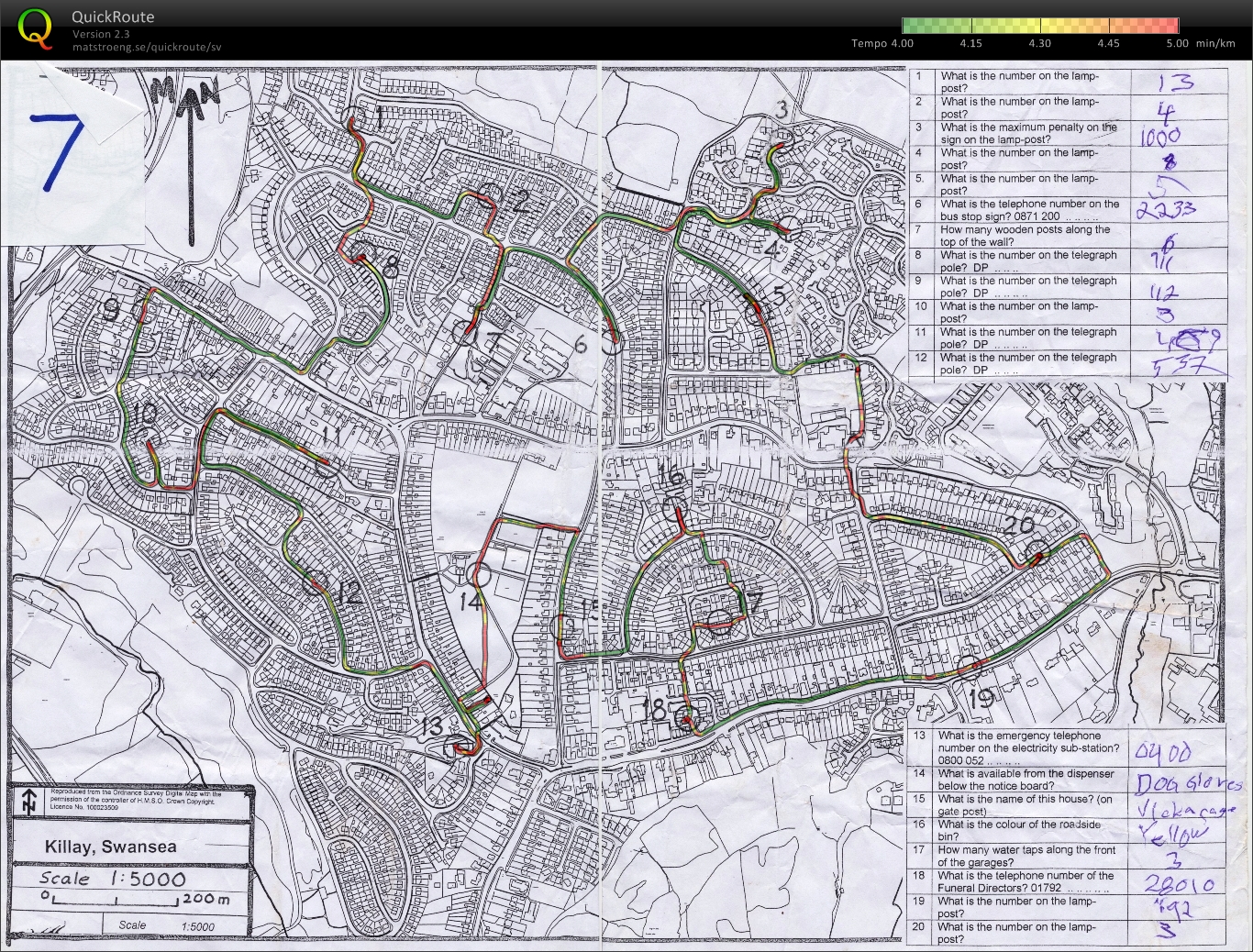Open the matstroeng.se/quickroute/sv link
This screenshot has height=952, width=1253.
click(x=147, y=47)
